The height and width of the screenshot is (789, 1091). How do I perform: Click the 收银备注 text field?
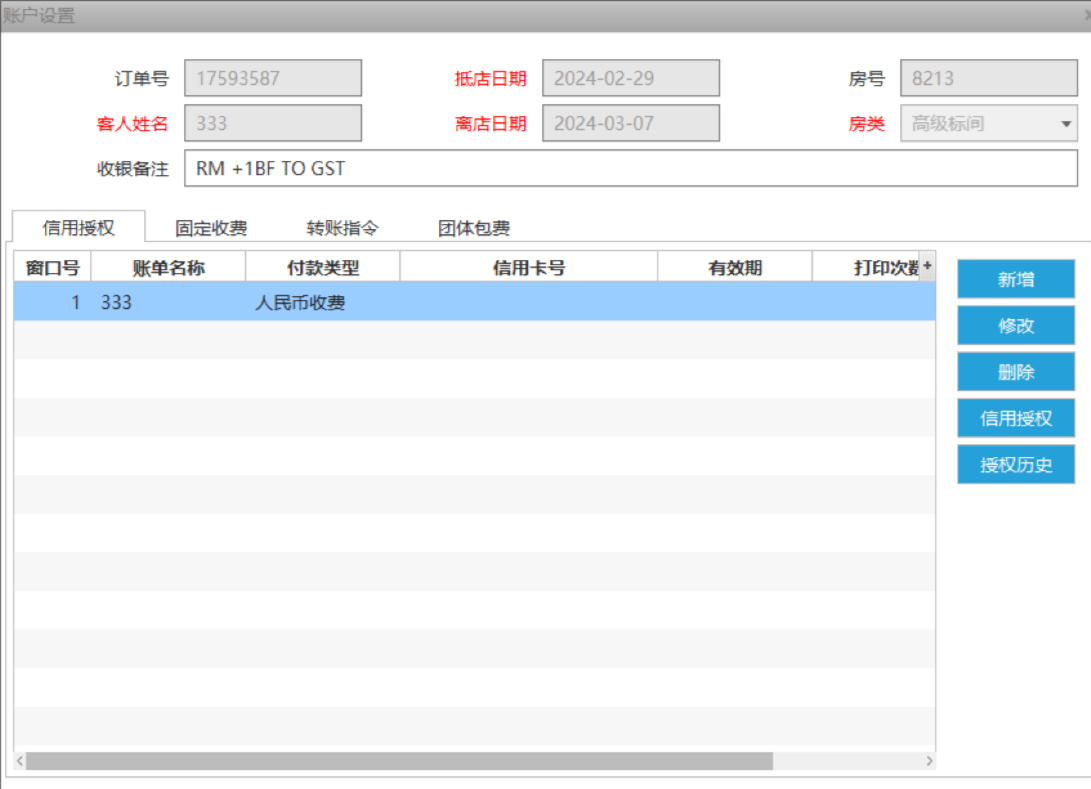point(630,169)
